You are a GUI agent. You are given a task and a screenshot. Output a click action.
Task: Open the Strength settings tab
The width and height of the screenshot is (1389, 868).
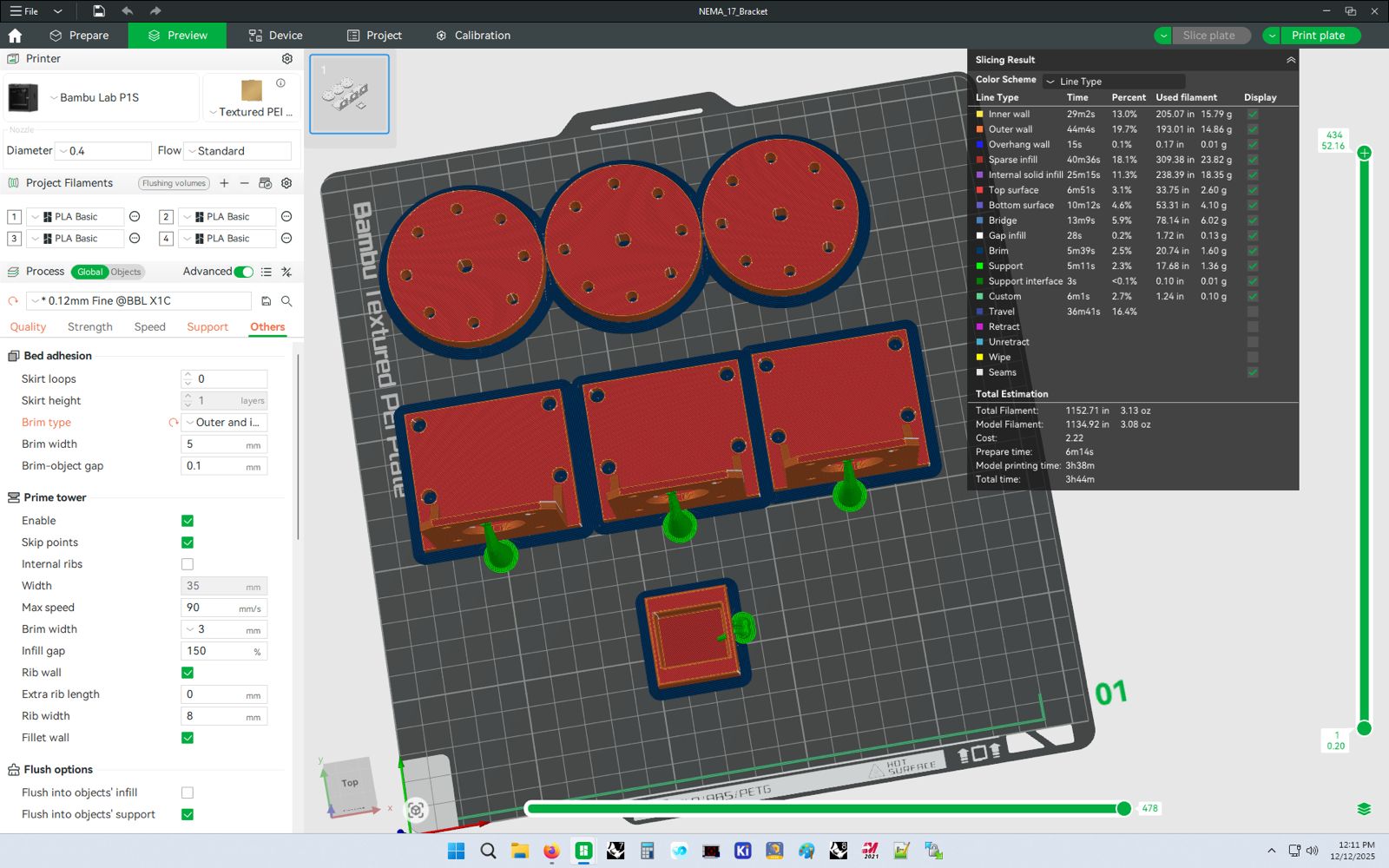(x=90, y=327)
